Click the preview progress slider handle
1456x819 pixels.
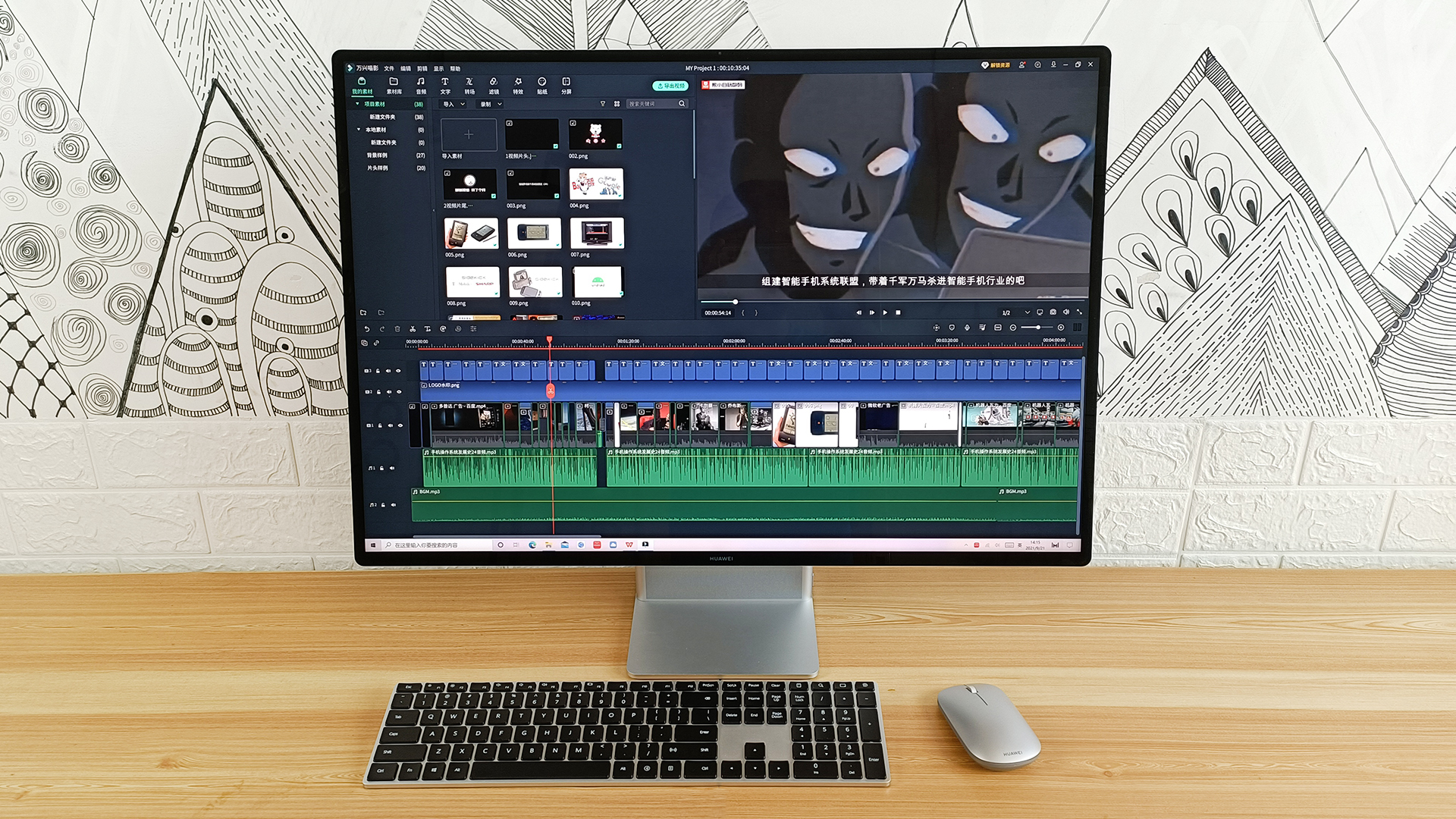coord(735,302)
